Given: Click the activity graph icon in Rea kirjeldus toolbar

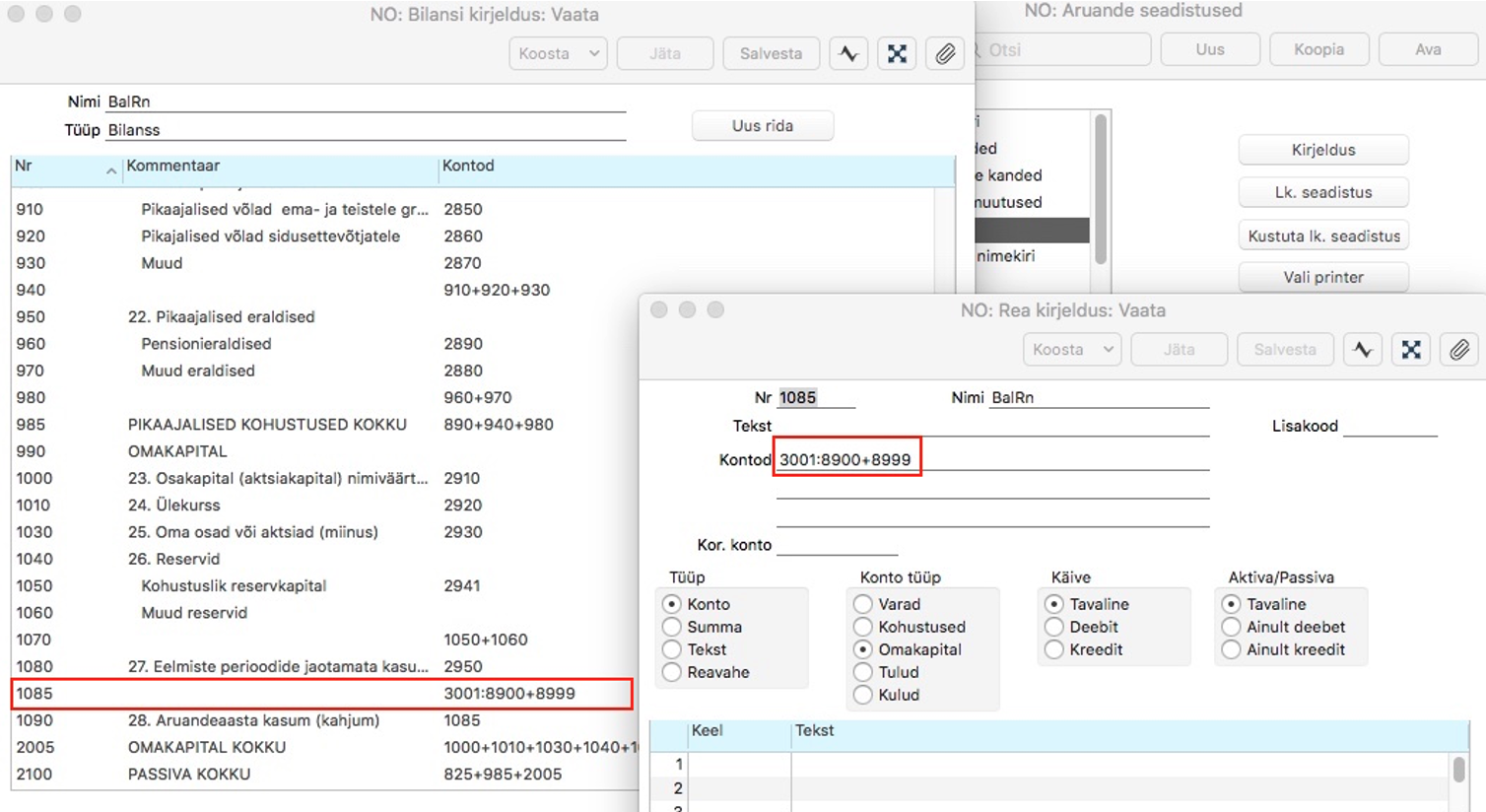Looking at the screenshot, I should click(x=1363, y=350).
